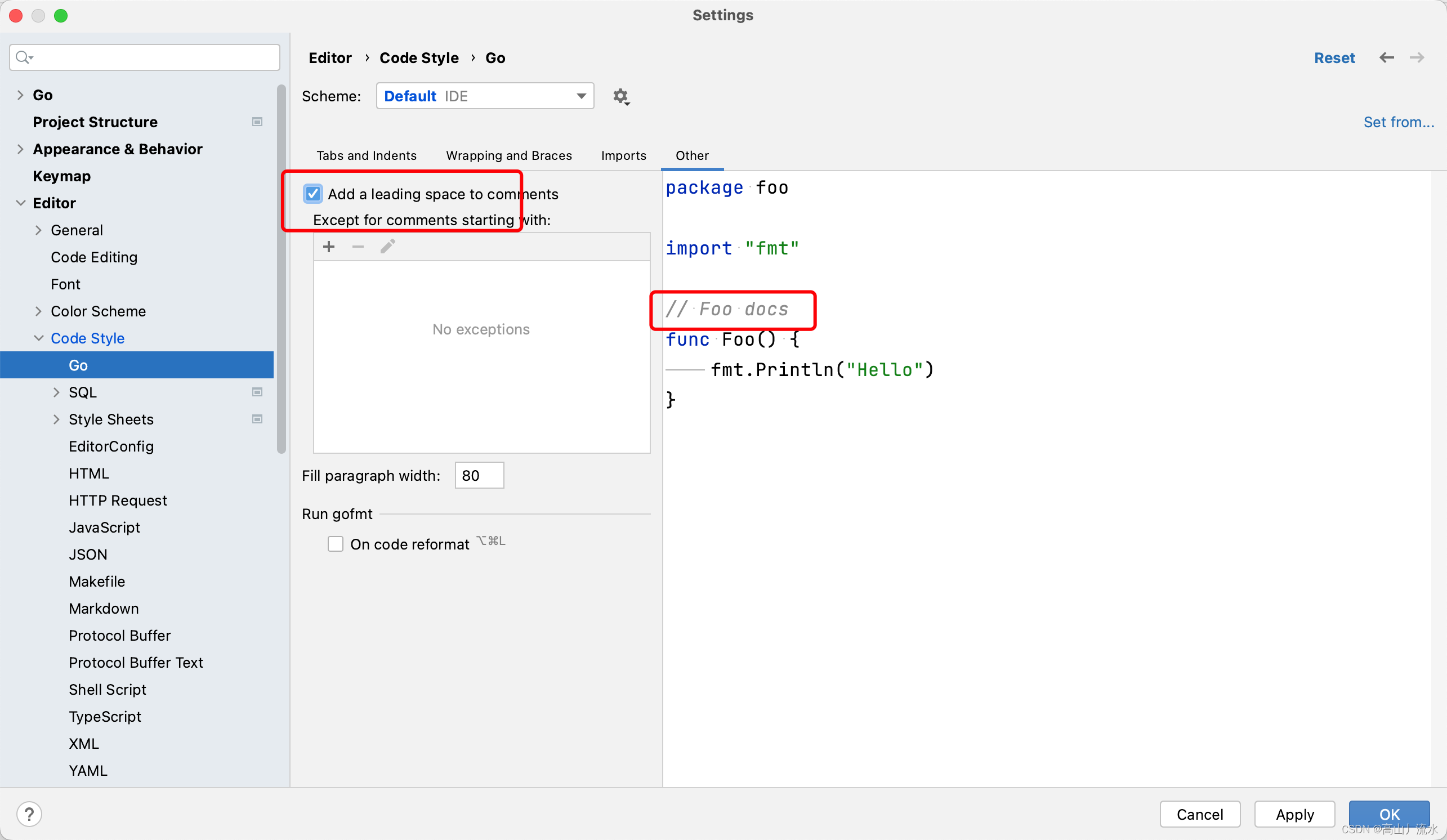1447x840 pixels.
Task: Expand the SQL code style node
Action: [x=56, y=392]
